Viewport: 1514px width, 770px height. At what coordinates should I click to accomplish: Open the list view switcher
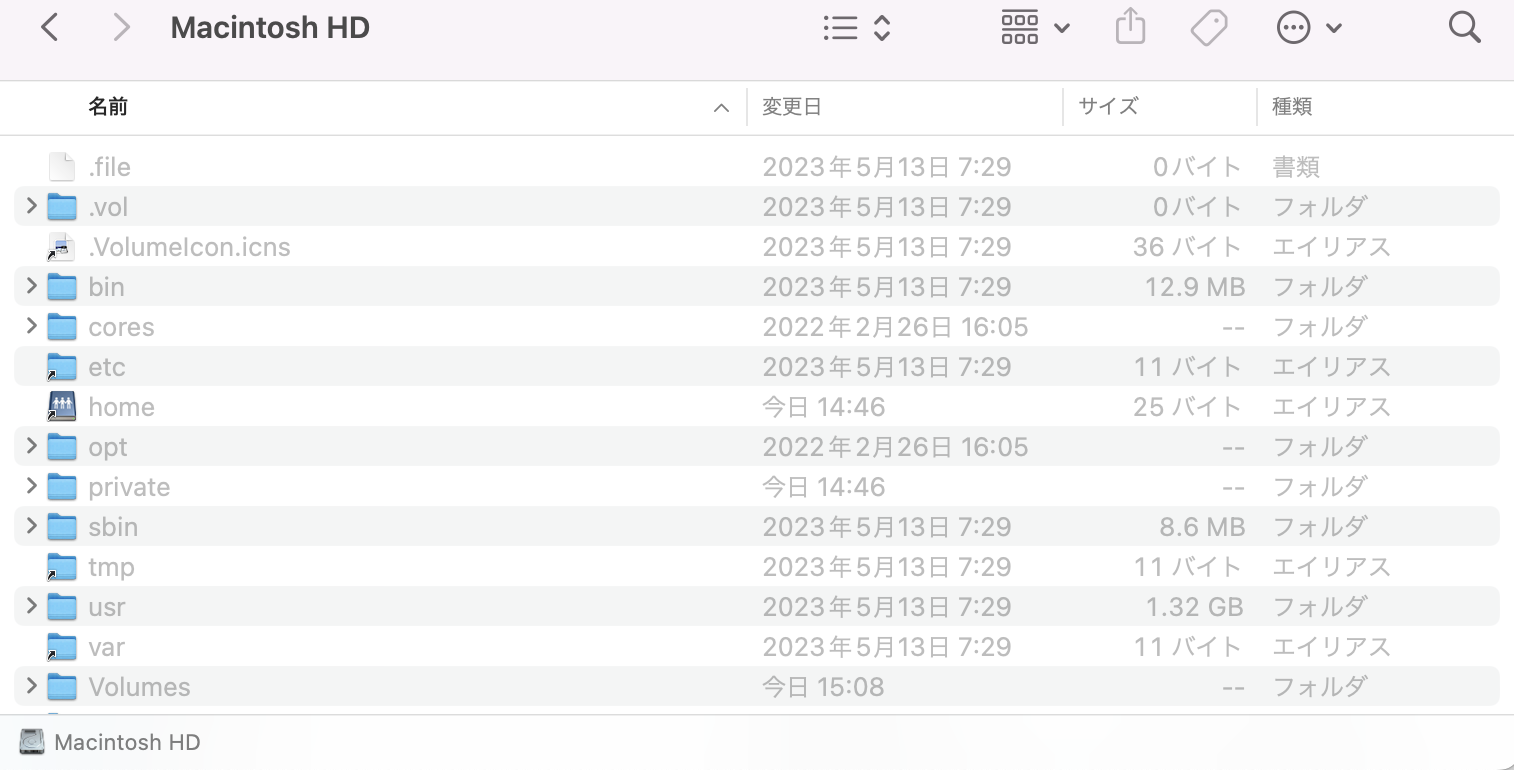(x=856, y=28)
